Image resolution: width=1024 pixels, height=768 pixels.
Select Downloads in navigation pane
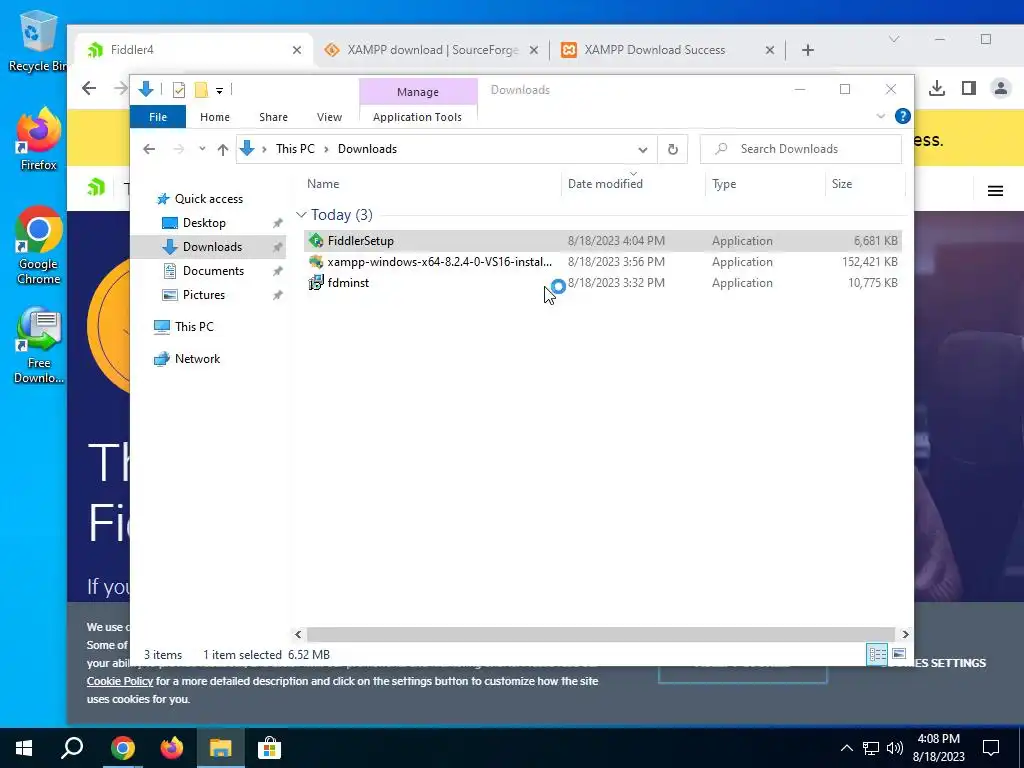(x=208, y=247)
